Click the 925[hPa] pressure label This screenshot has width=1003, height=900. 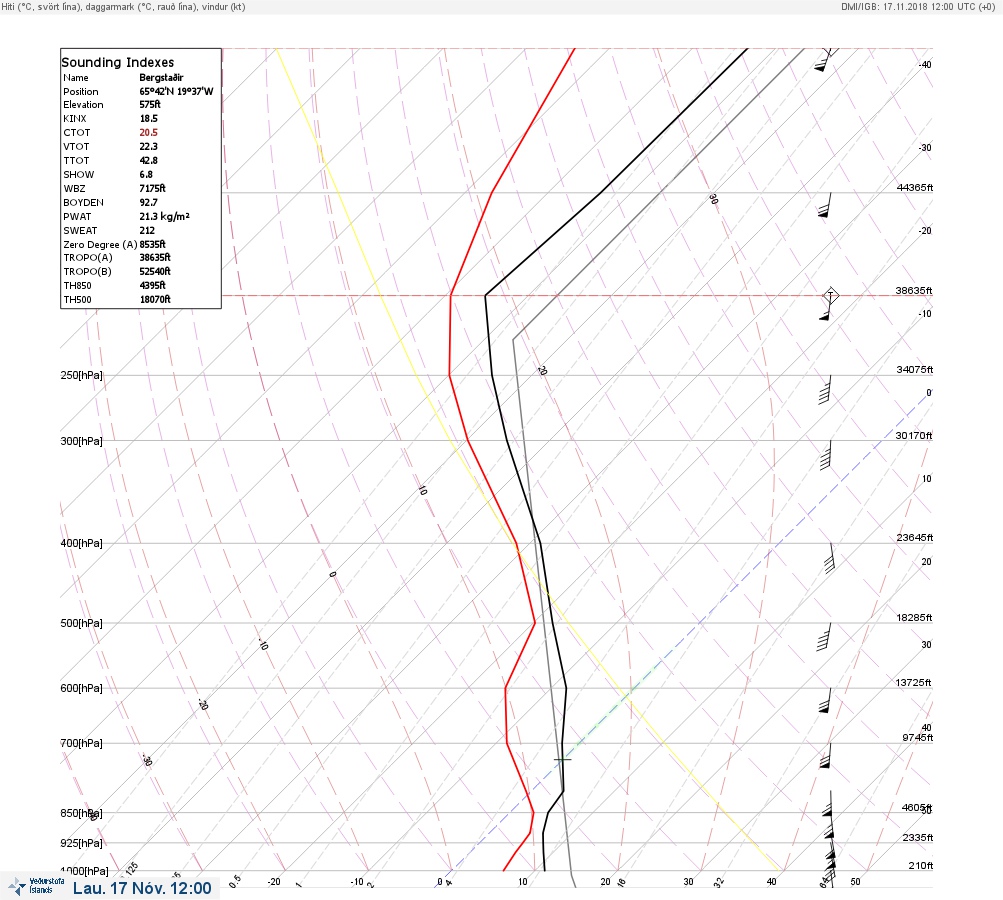coord(81,843)
